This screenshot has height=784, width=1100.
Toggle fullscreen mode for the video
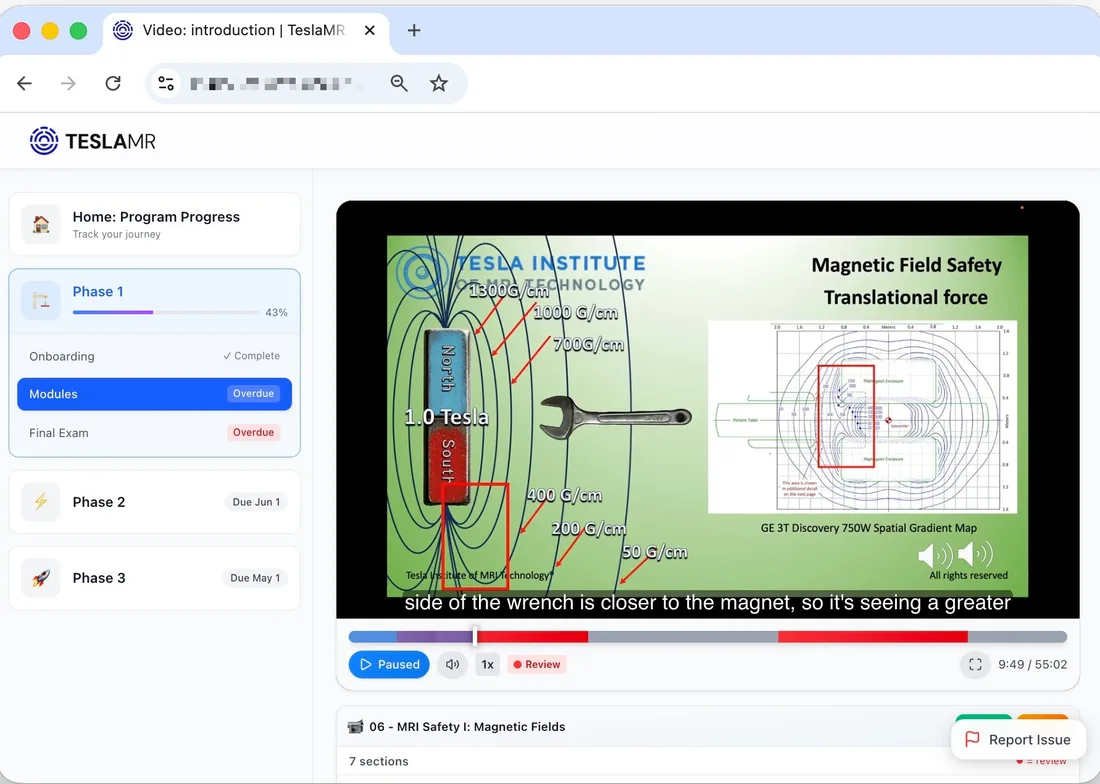click(974, 664)
